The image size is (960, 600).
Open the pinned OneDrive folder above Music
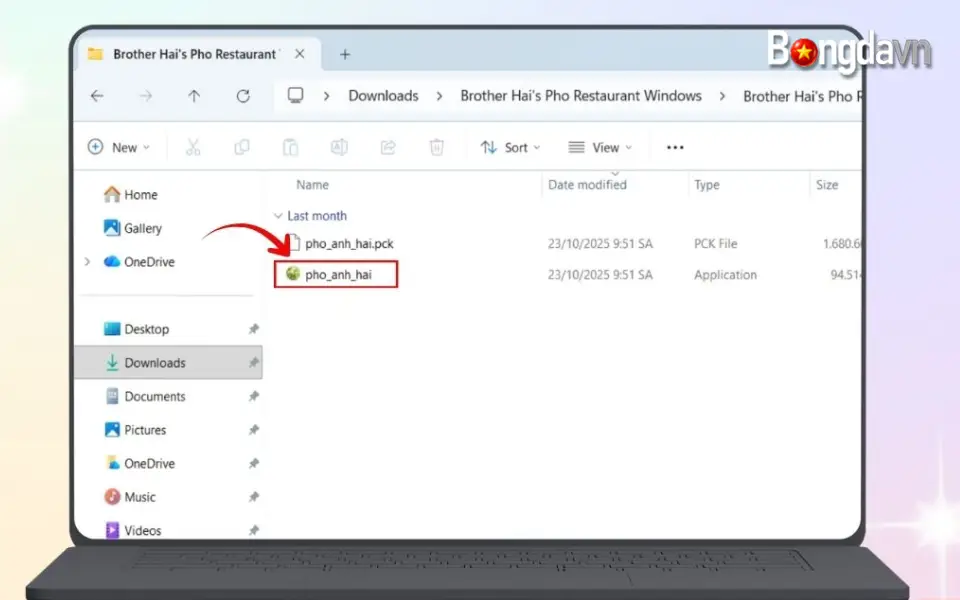(x=140, y=463)
